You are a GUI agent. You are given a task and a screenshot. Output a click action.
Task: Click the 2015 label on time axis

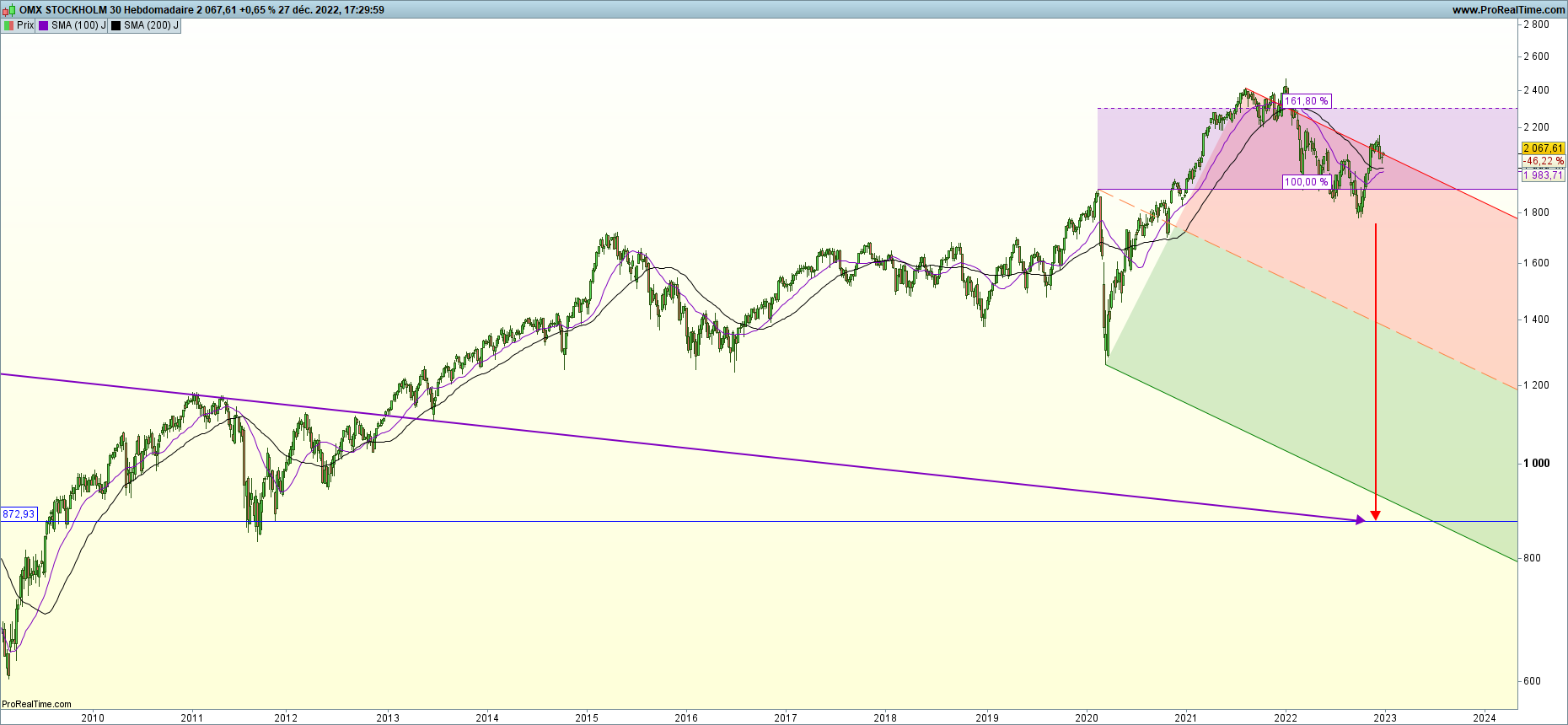click(587, 718)
